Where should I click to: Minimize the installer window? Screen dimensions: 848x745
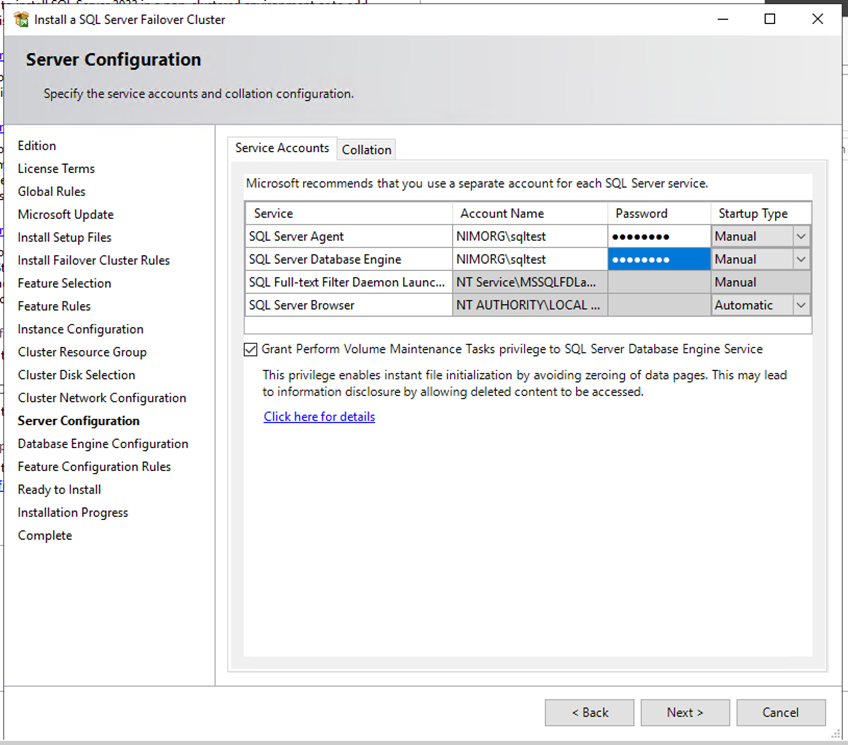point(722,19)
